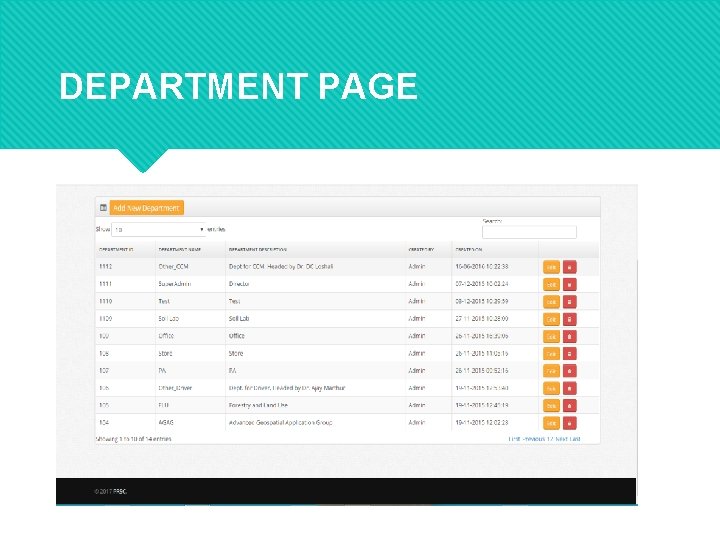The image size is (720, 540).
Task: Edit the department created 26-11-2015 09:52:16
Action: [551, 371]
